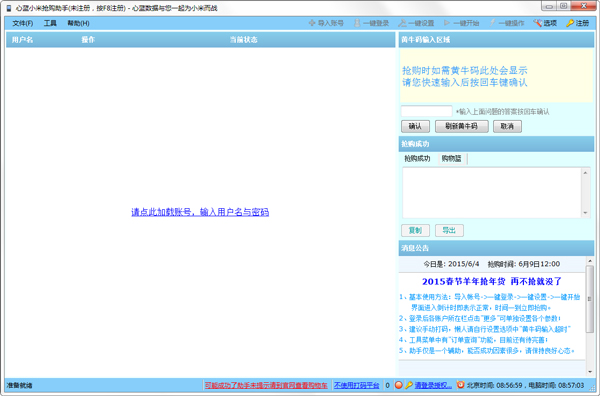Open the 帮助(H) menu
This screenshot has height=396, width=600.
tap(78, 23)
